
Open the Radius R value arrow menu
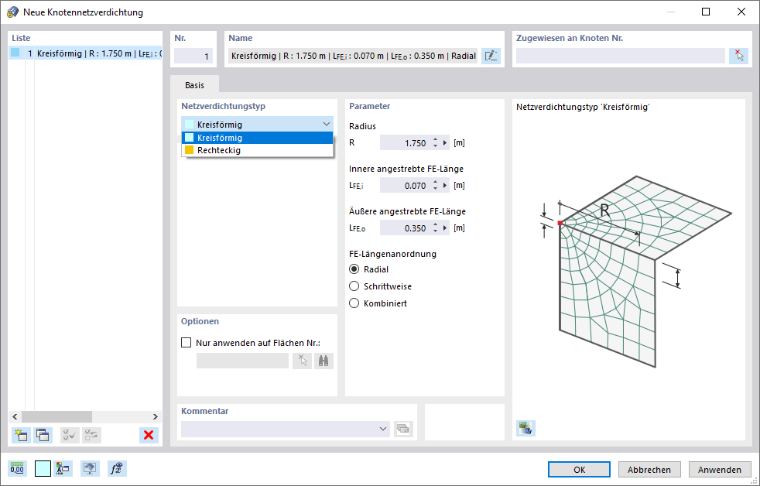(445, 143)
